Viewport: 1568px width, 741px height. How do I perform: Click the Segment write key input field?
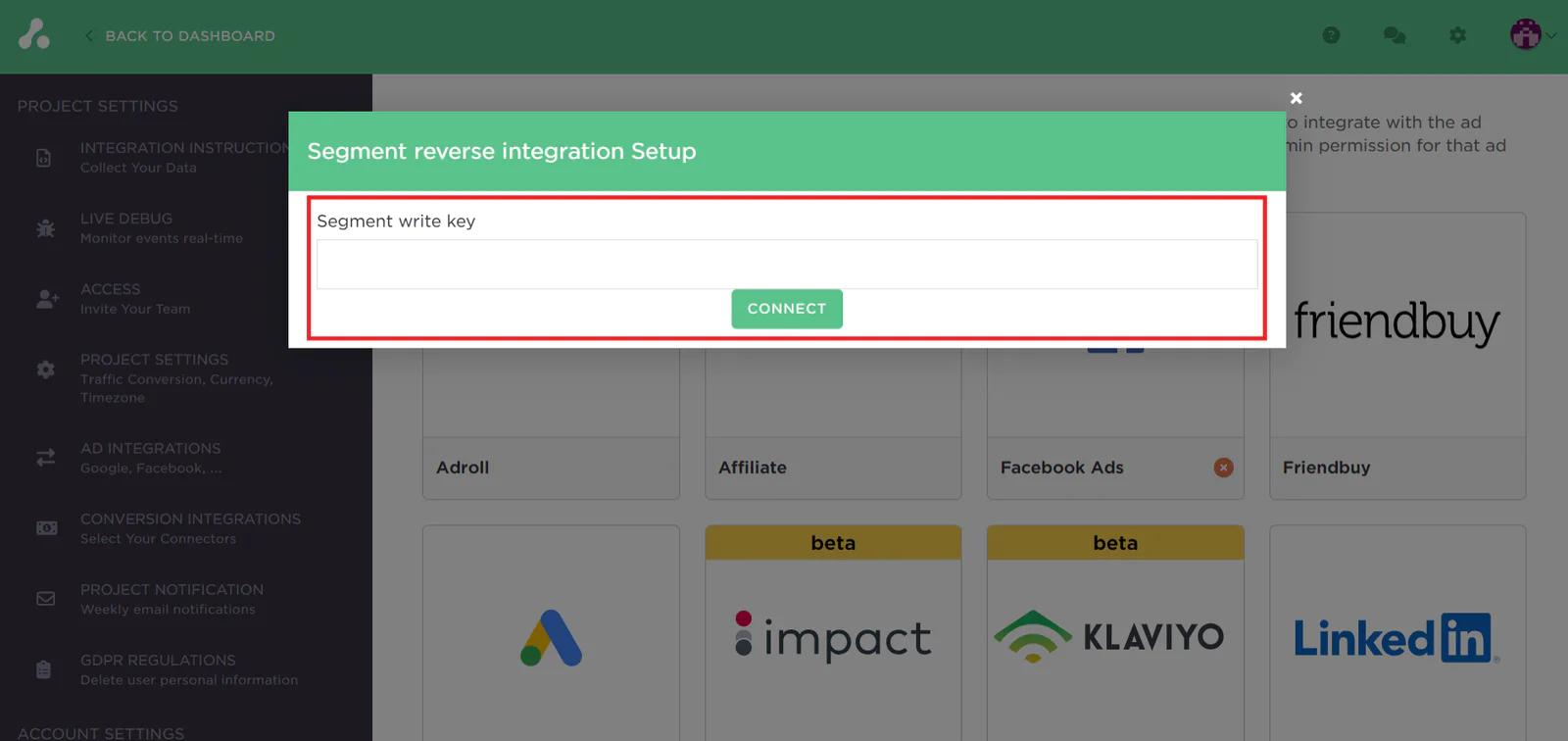point(786,265)
